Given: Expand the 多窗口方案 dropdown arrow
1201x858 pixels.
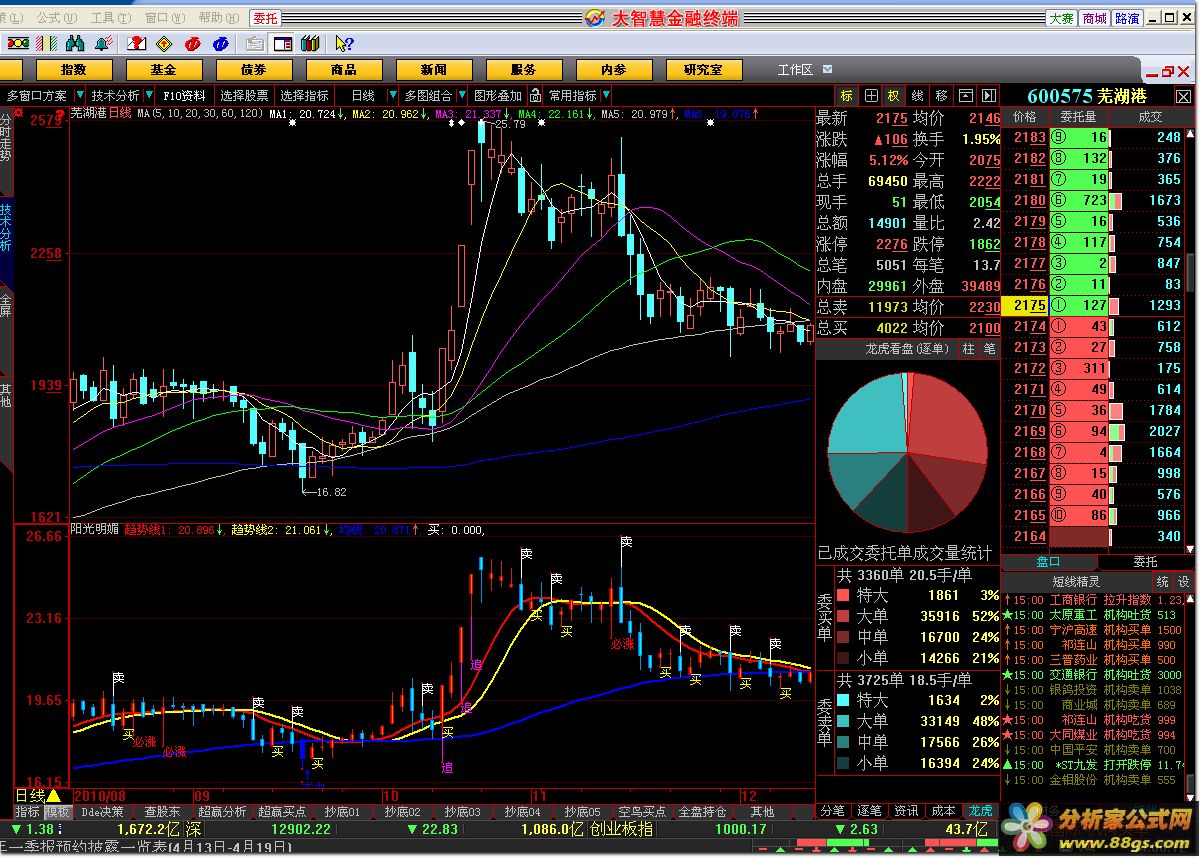Looking at the screenshot, I should [79, 95].
